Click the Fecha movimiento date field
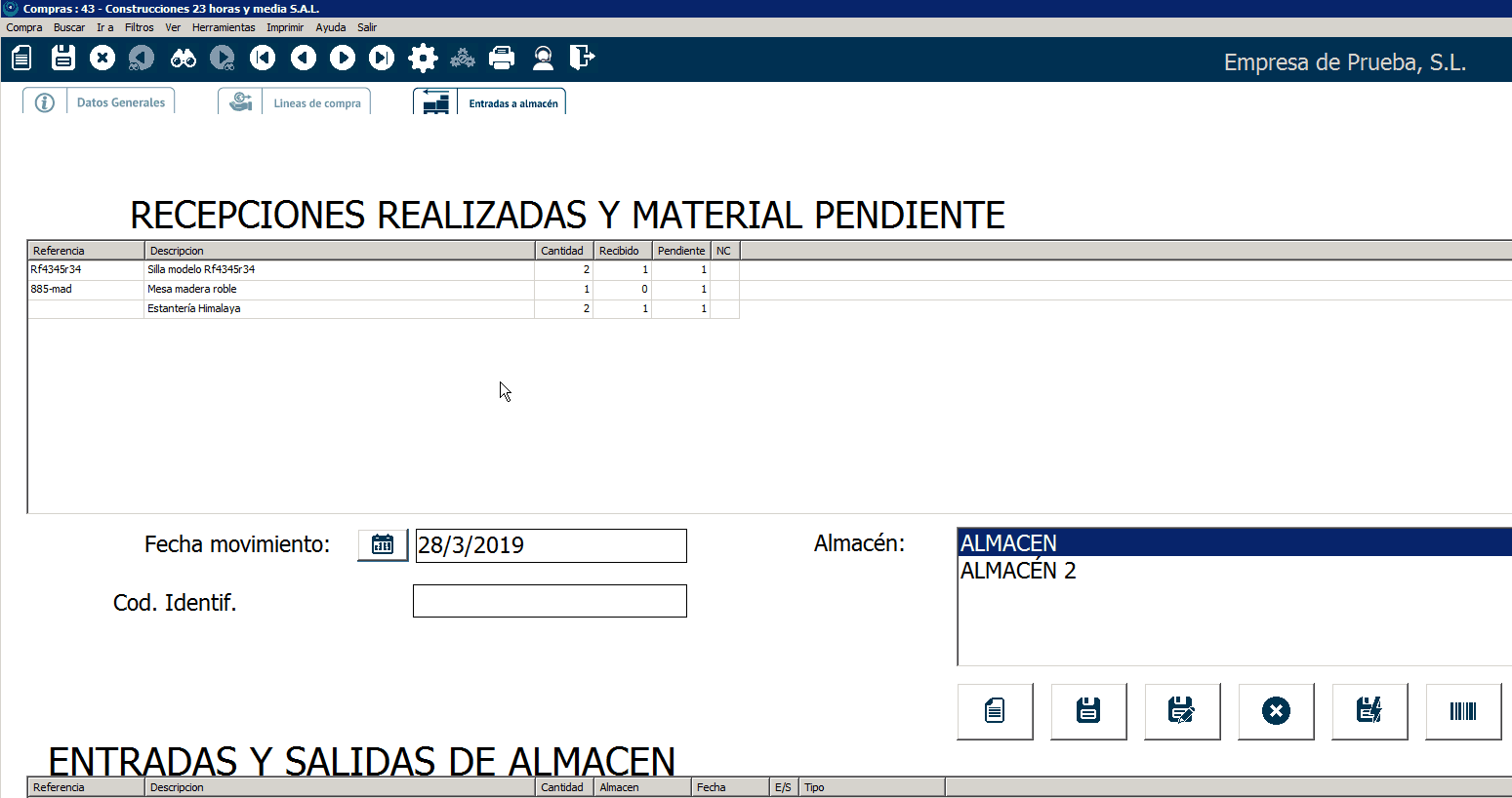This screenshot has height=798, width=1512. point(551,545)
